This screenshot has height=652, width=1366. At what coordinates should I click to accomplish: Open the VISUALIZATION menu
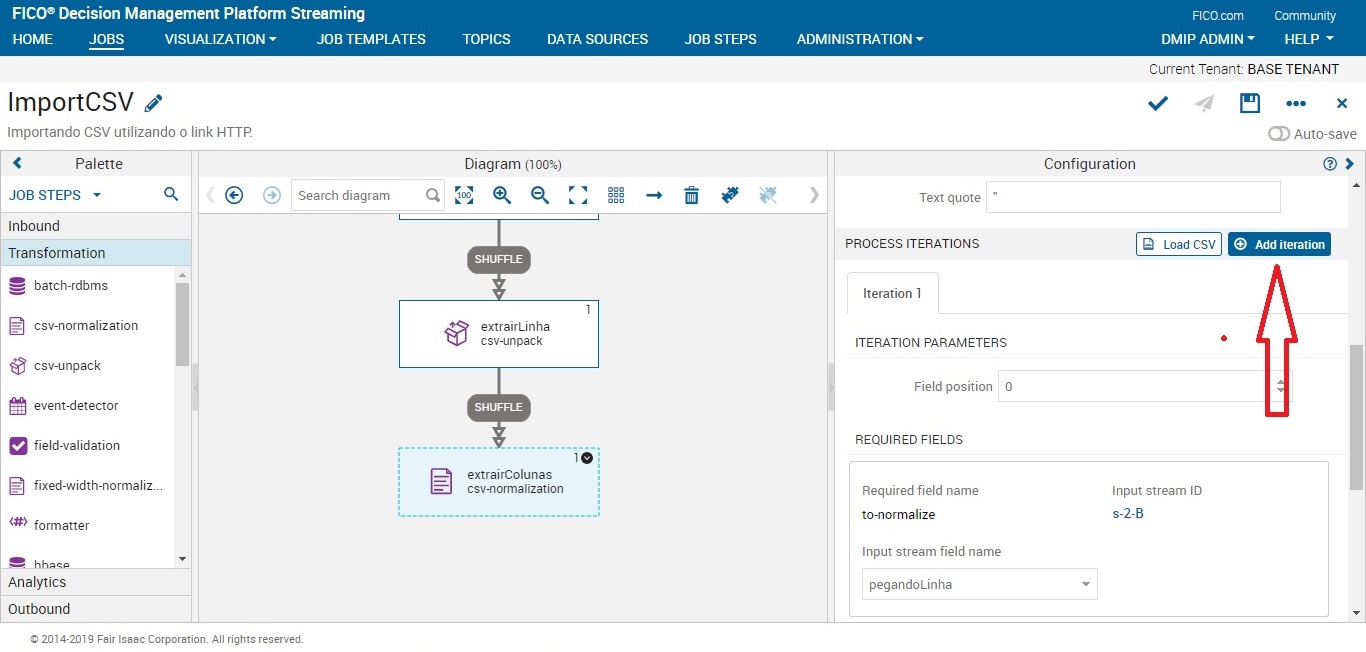coord(220,39)
